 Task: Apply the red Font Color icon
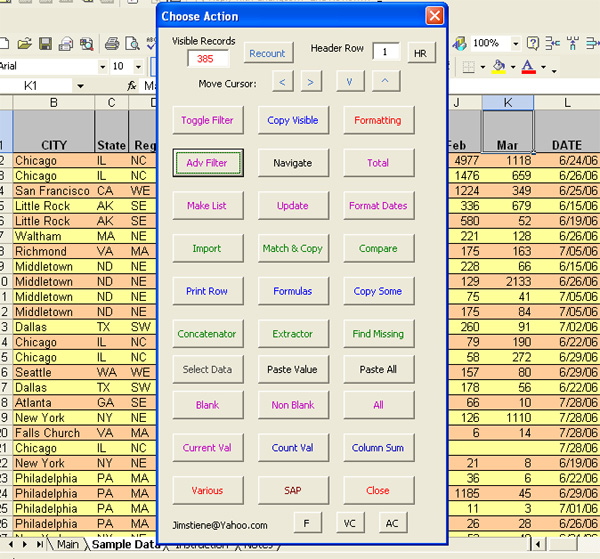click(528, 67)
